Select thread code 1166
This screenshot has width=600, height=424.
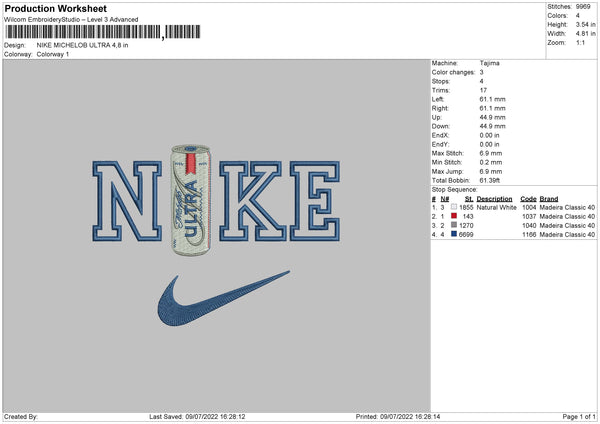[x=529, y=235]
